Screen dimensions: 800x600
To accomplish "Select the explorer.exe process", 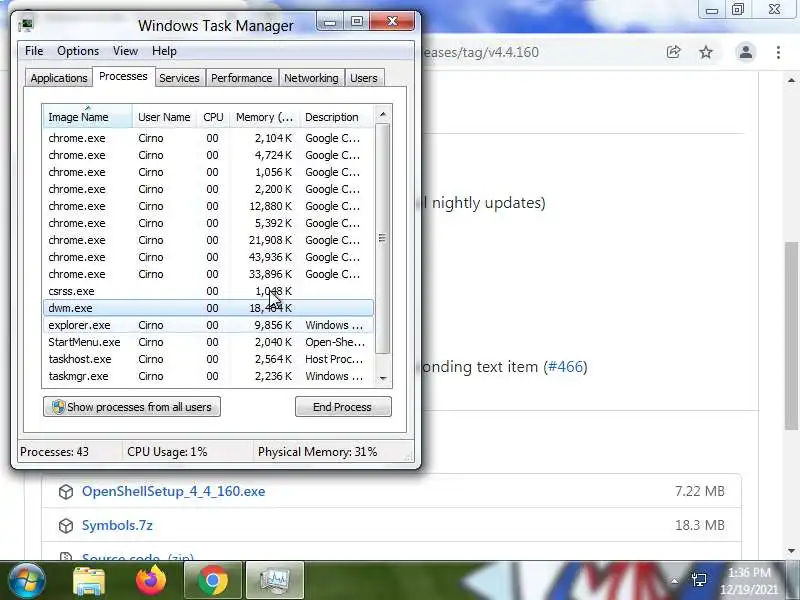I will pyautogui.click(x=208, y=325).
